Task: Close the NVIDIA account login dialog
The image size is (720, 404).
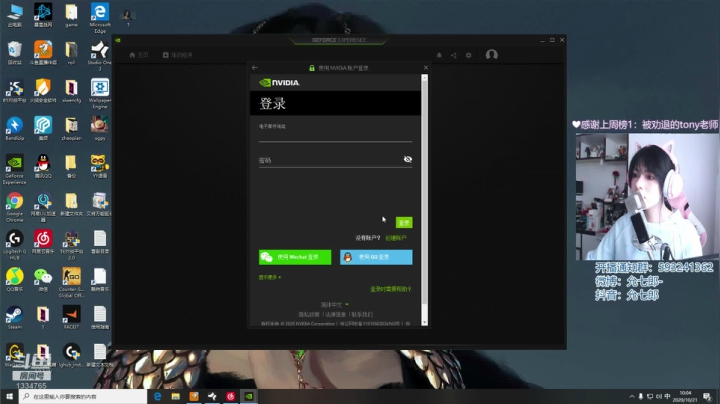Action: click(426, 67)
